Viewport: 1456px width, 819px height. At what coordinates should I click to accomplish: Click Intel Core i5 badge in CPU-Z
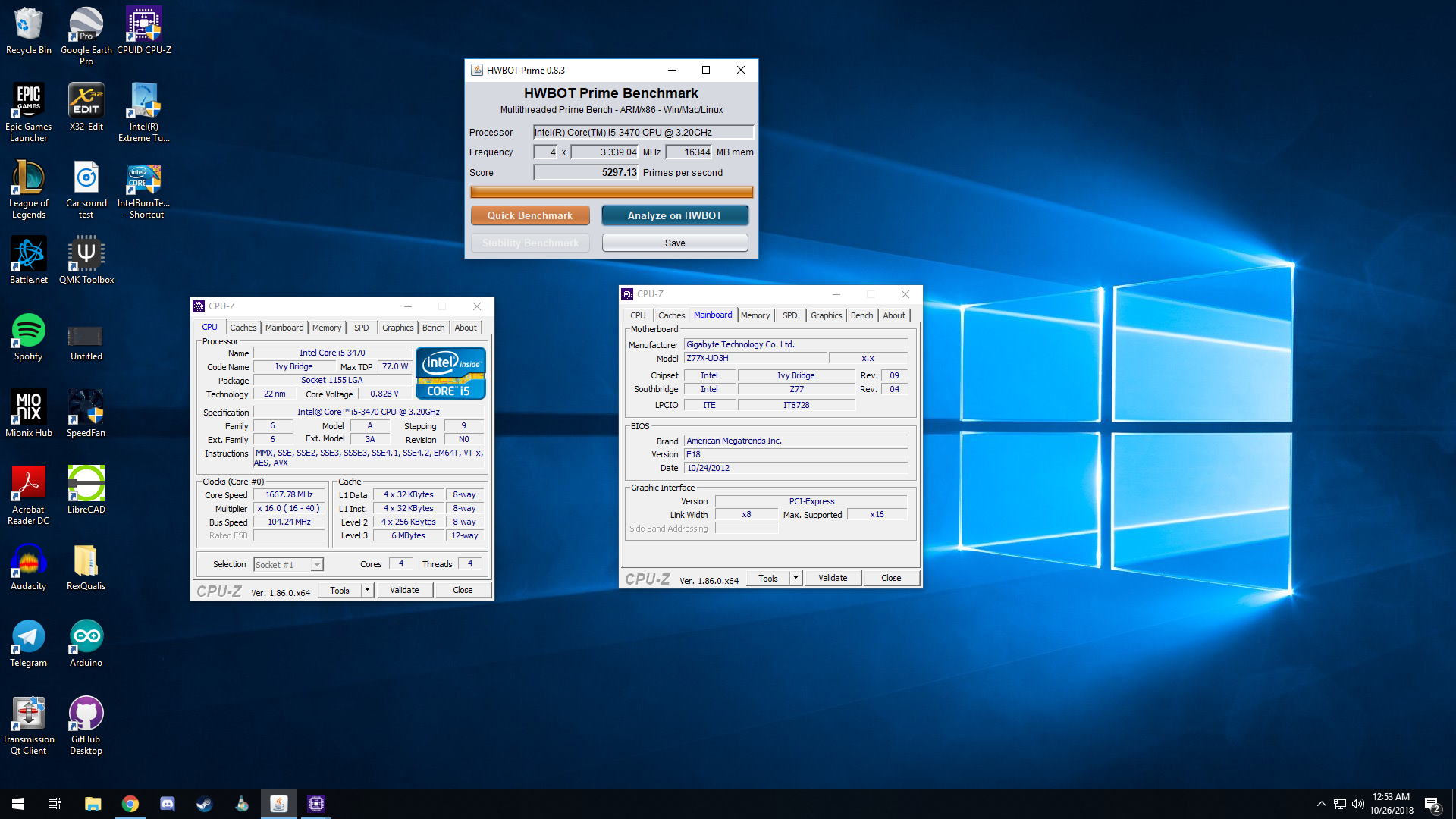point(450,373)
